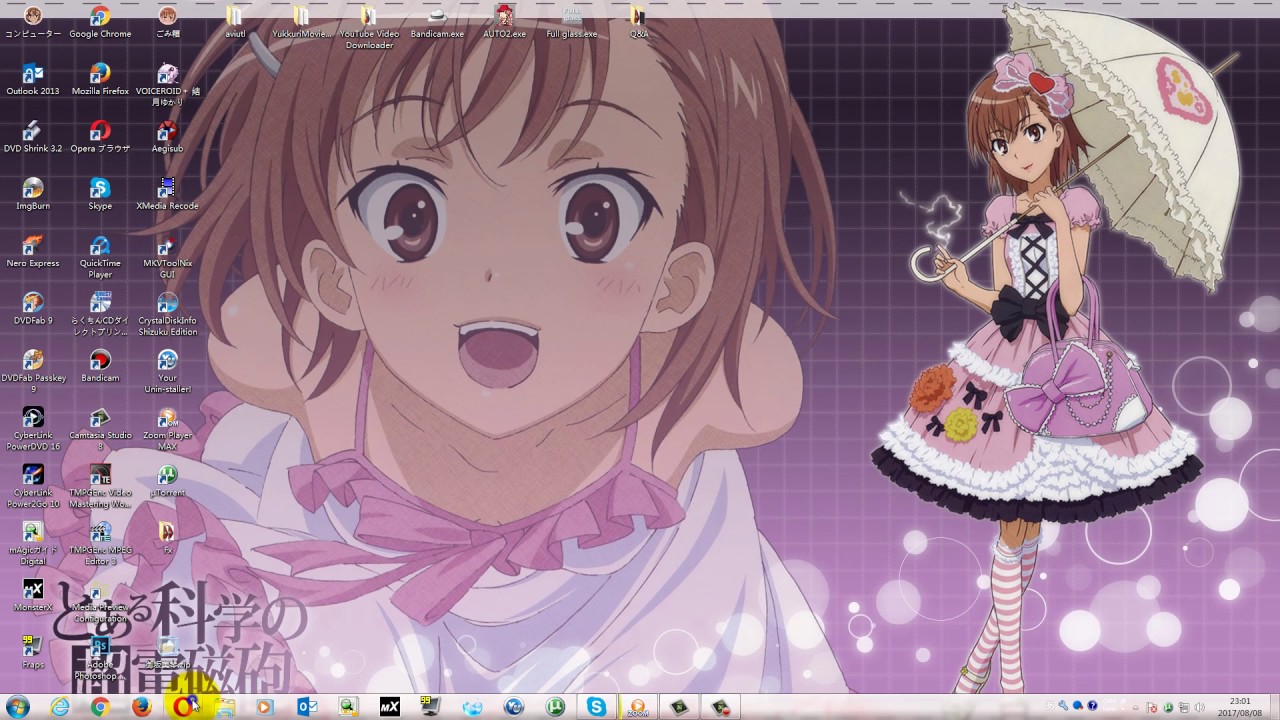Screen dimensions: 1280x720
Task: Open the XMedia Recode shortcut
Action: tap(168, 194)
